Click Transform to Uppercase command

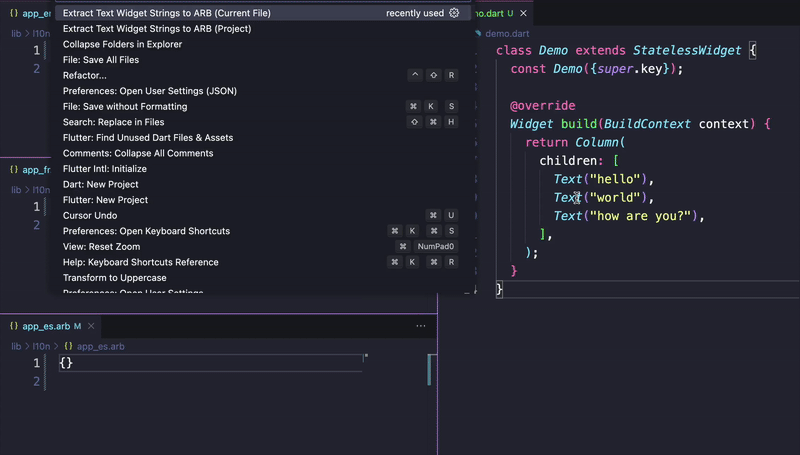click(114, 277)
